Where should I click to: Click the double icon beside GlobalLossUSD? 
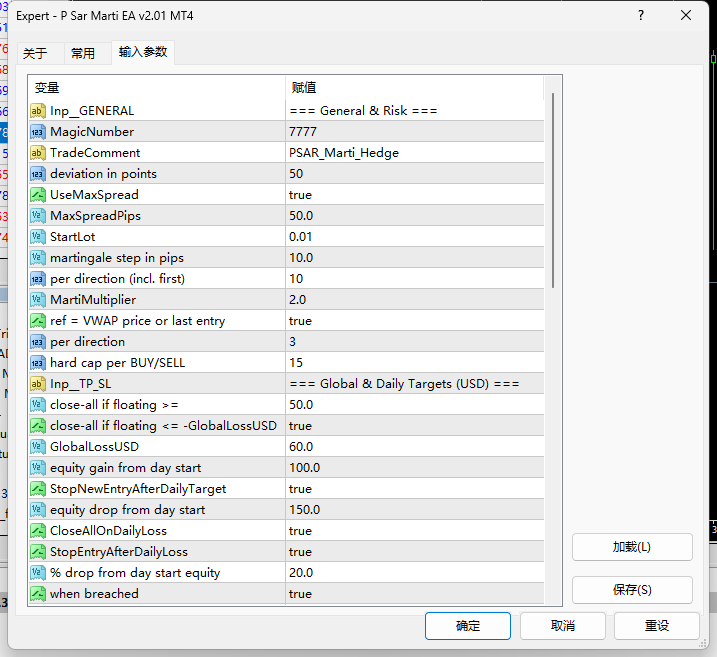38,447
